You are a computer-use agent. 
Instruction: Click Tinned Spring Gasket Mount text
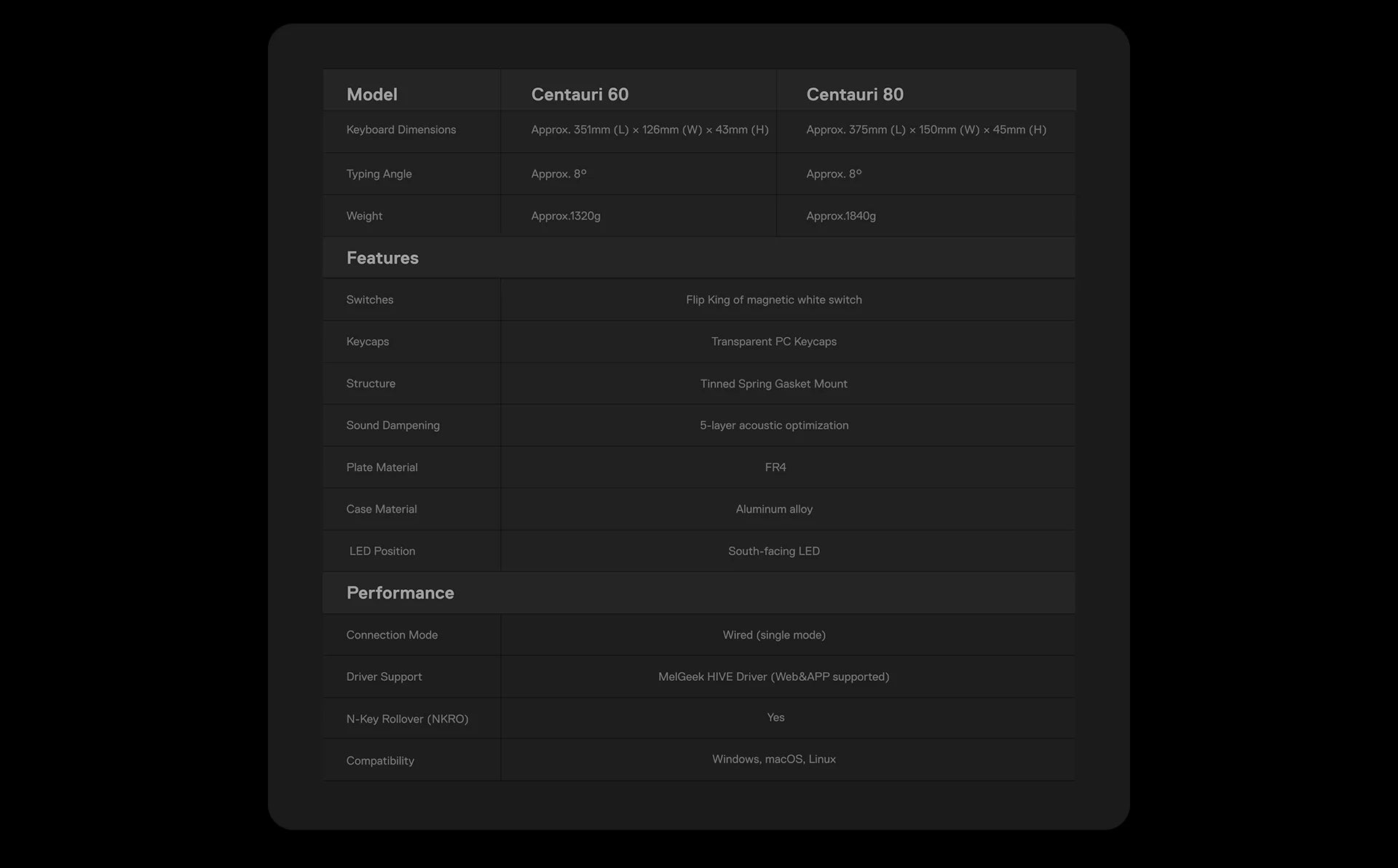click(x=773, y=384)
